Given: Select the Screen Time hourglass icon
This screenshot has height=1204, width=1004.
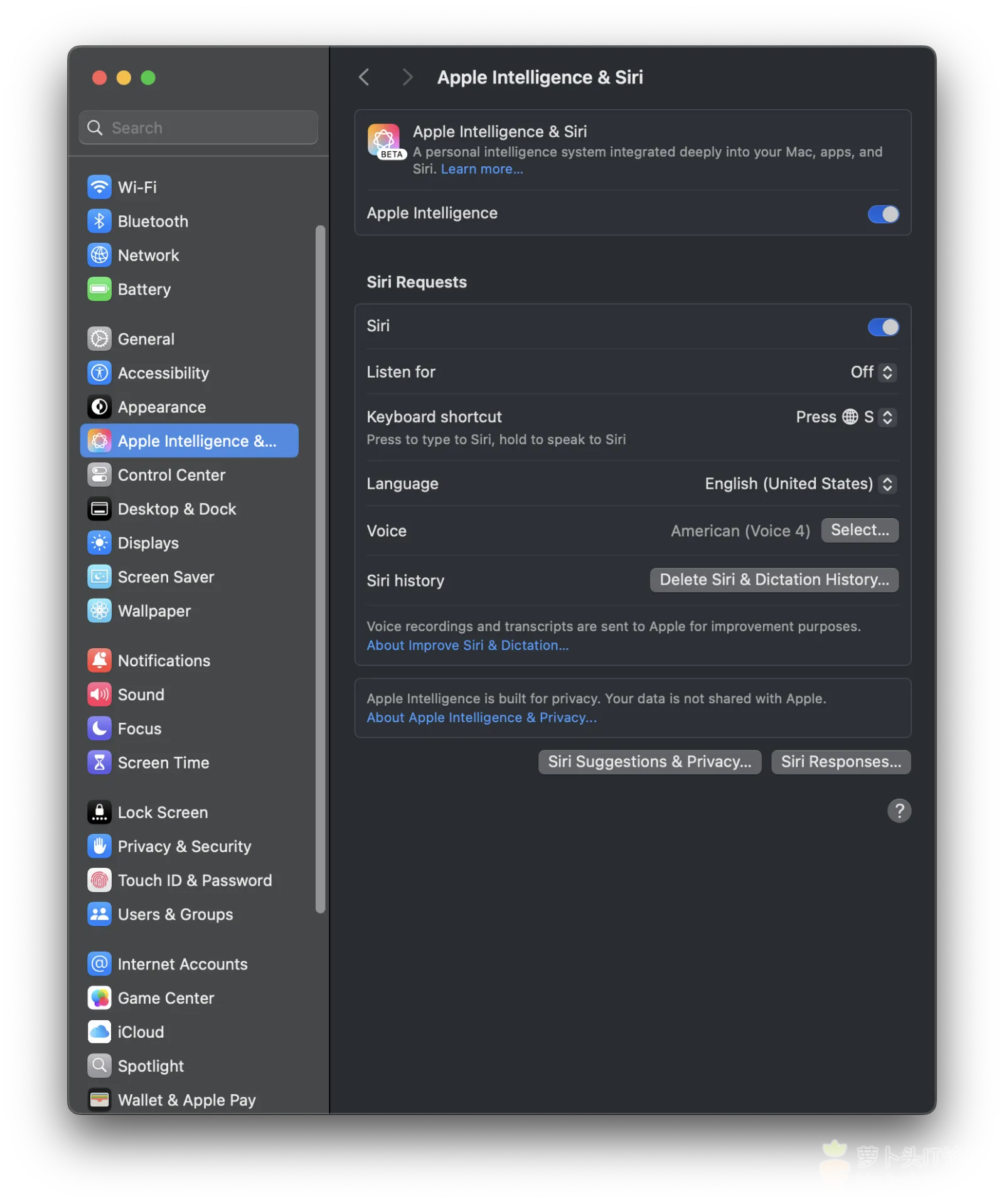Looking at the screenshot, I should click(x=99, y=762).
